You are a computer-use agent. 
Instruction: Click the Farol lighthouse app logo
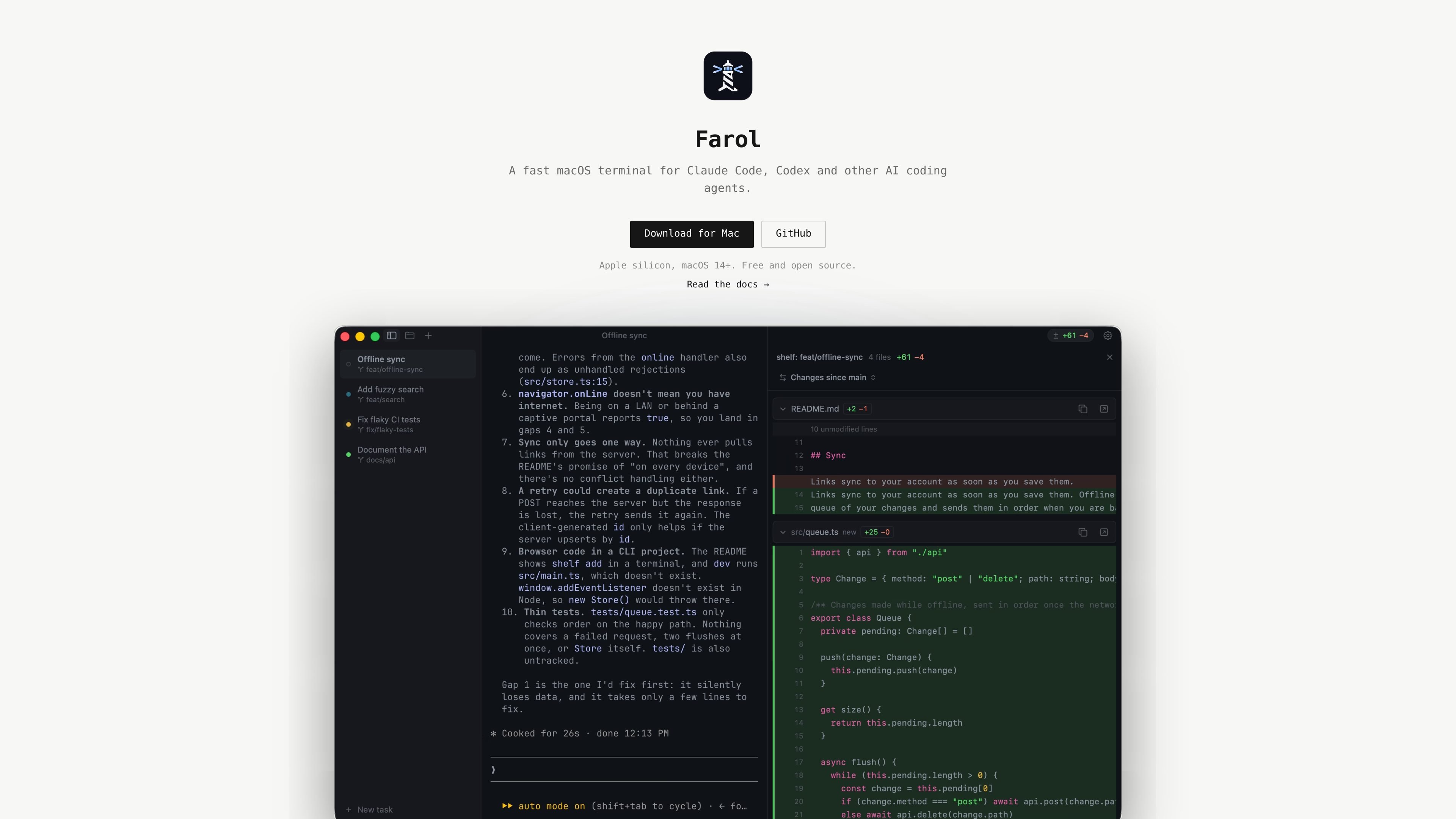coord(728,76)
